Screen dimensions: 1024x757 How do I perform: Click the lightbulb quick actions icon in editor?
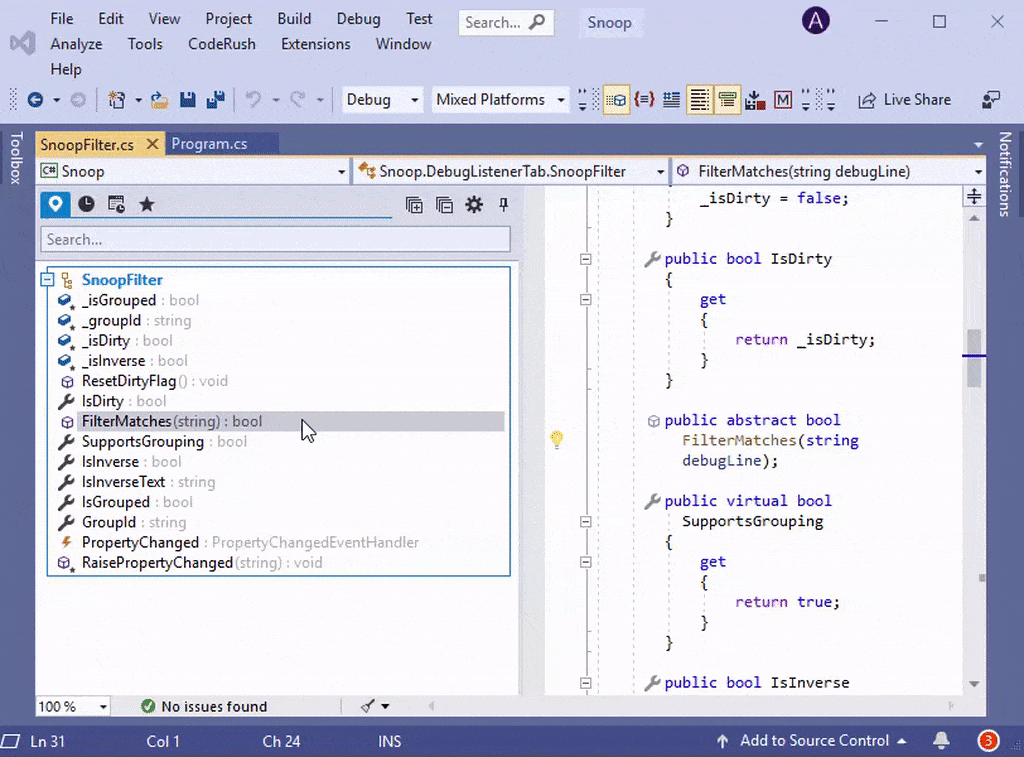[557, 440]
